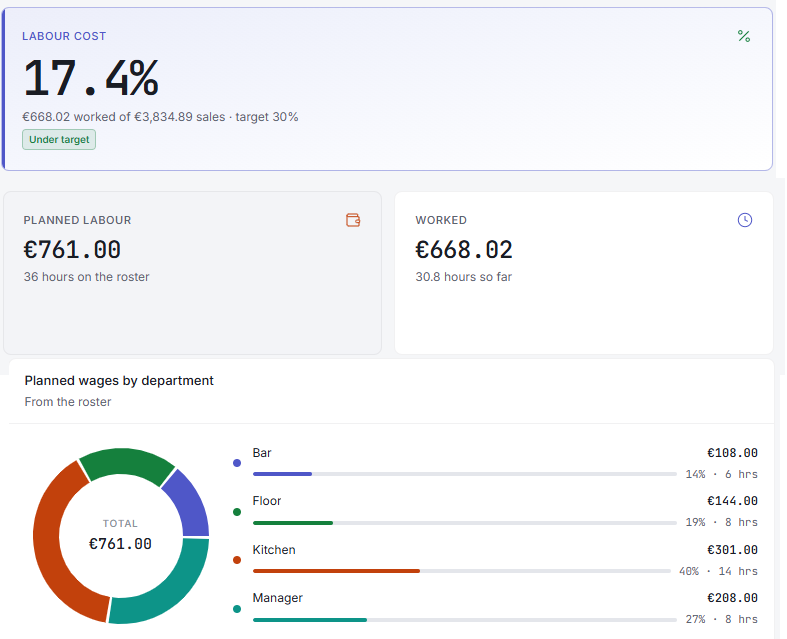Click the Floor progress bar
The height and width of the screenshot is (639, 787).
pos(465,523)
